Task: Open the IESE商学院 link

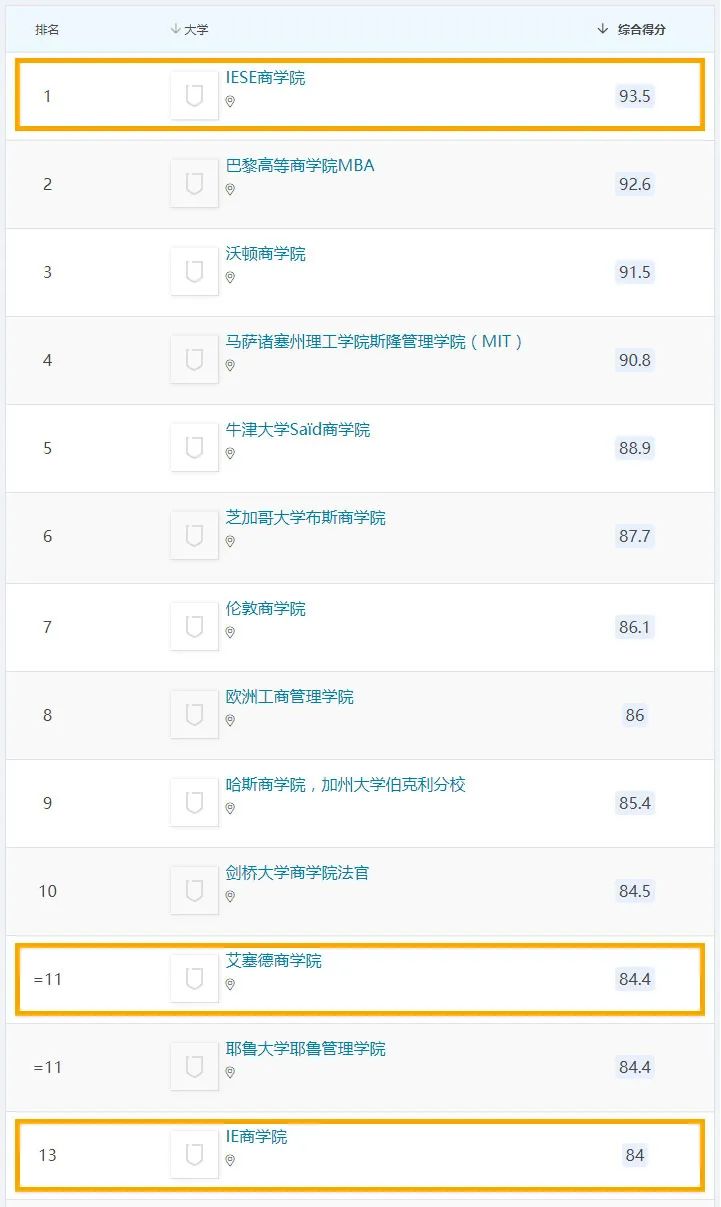Action: (x=265, y=78)
